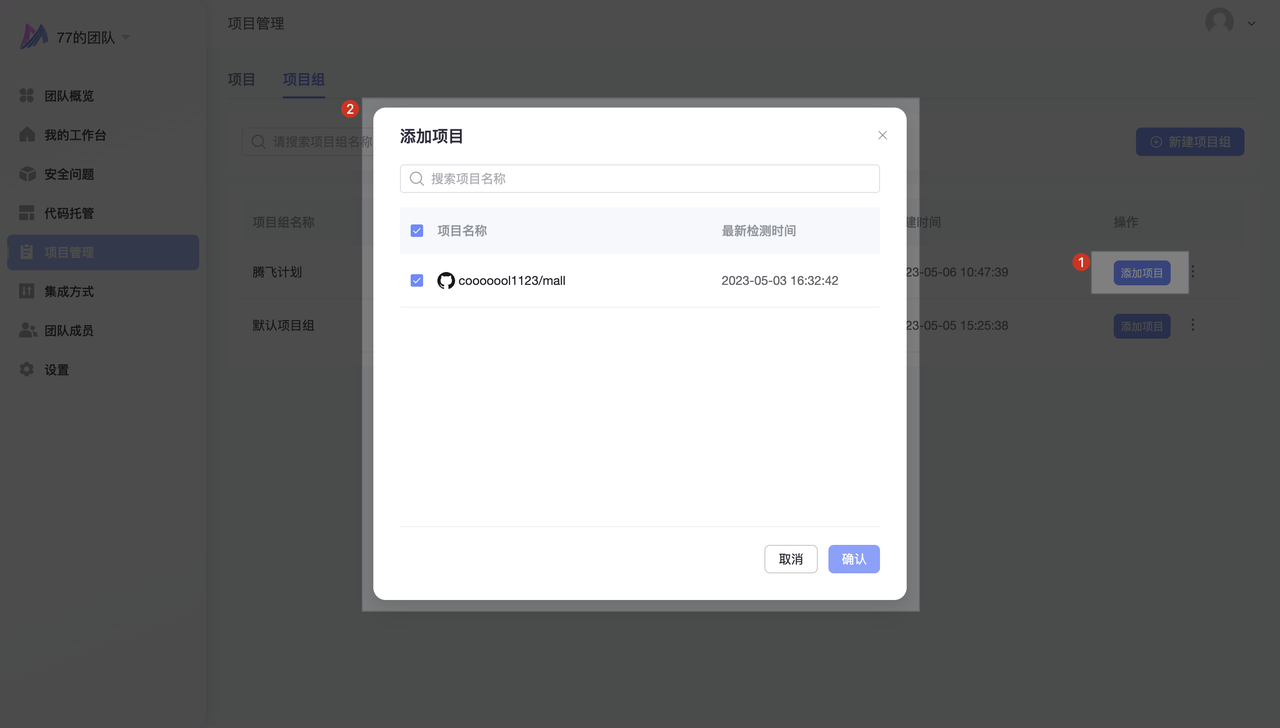
Task: Toggle the select-all checkbox in 项目名称 header
Action: click(417, 231)
